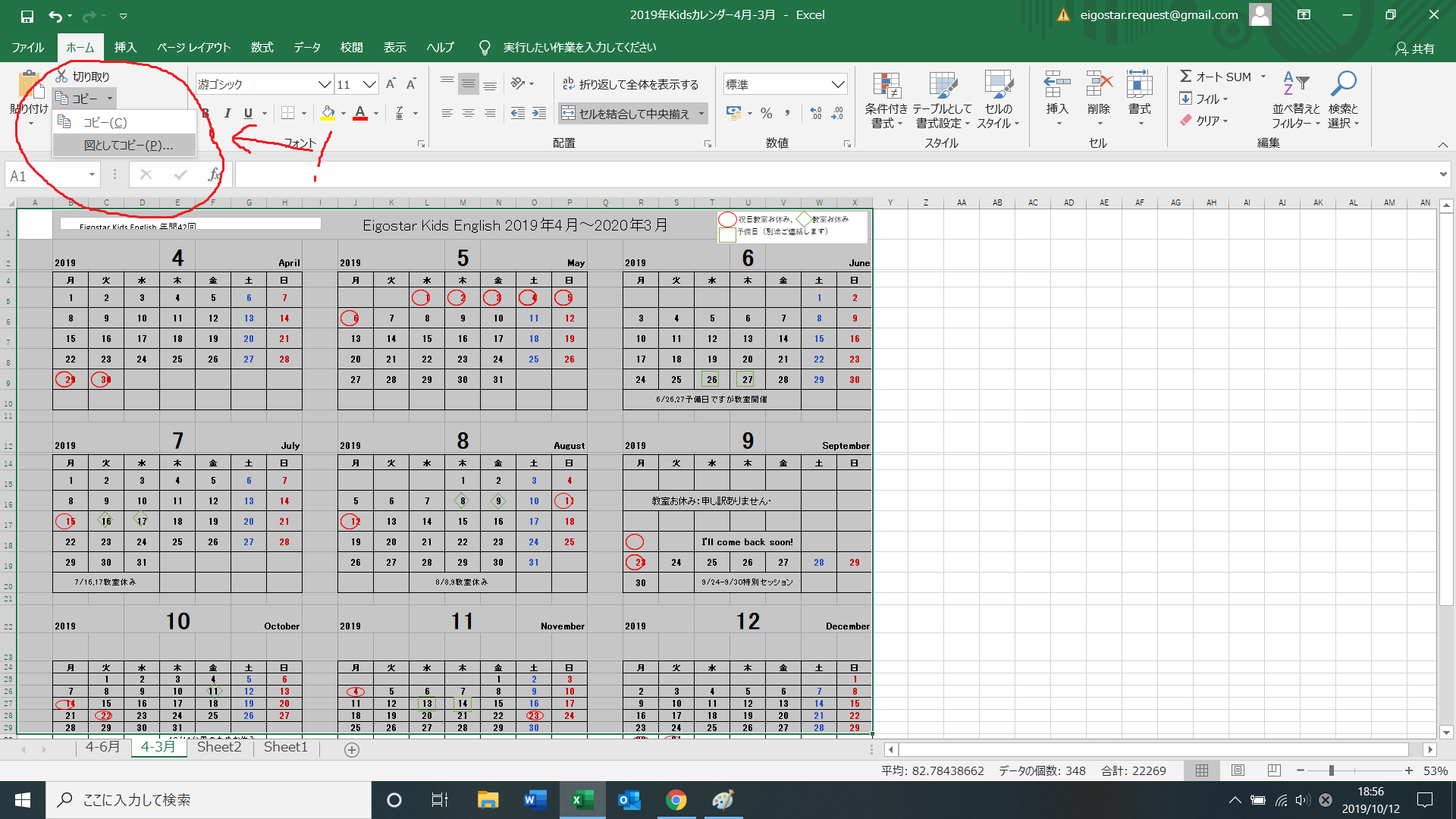Click the 切り取り cut command
Viewport: 1456px width, 819px height.
click(x=83, y=77)
